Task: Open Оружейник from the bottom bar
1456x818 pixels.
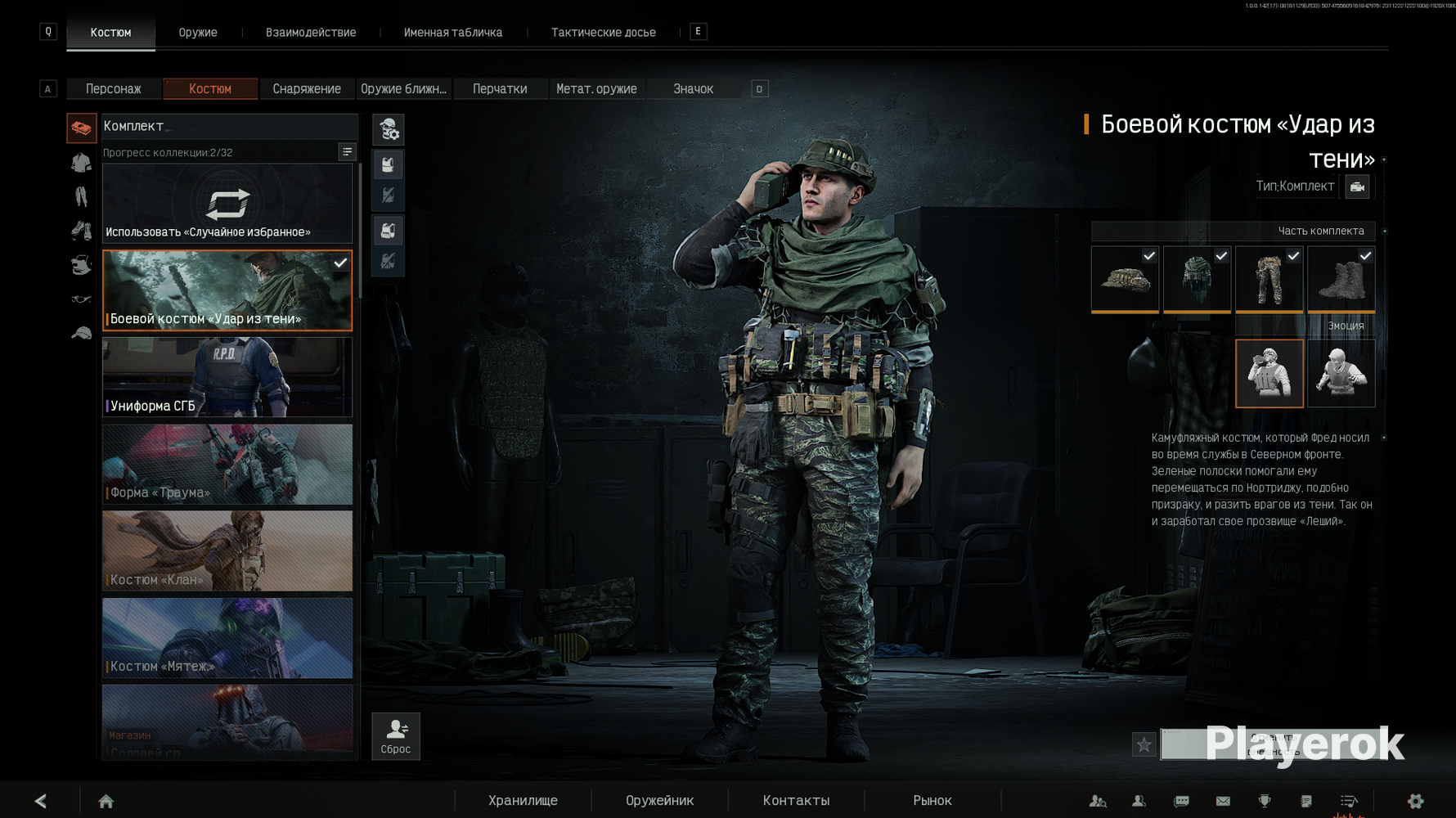Action: [660, 801]
